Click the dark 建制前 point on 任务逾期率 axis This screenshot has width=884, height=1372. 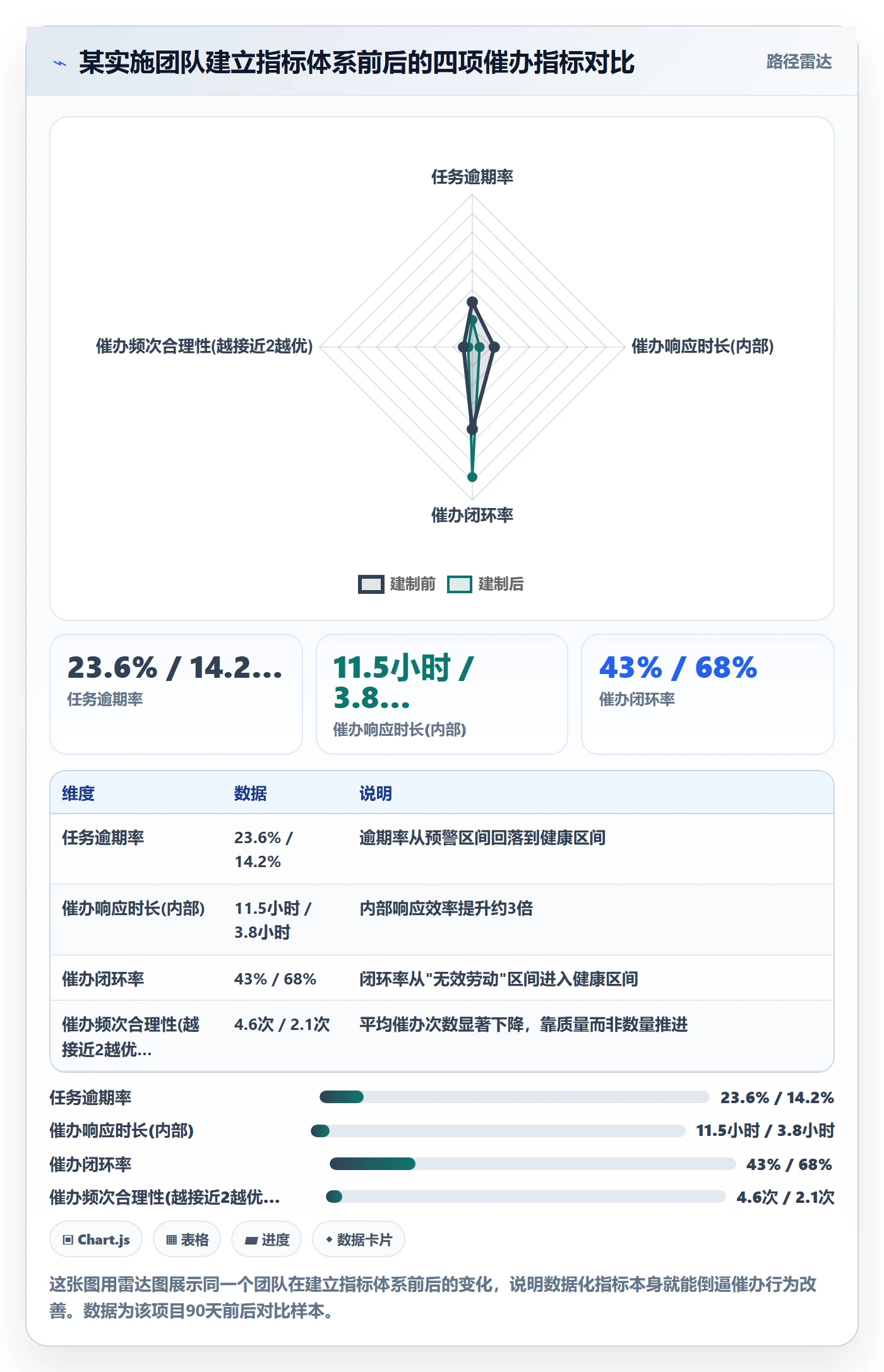(x=472, y=302)
